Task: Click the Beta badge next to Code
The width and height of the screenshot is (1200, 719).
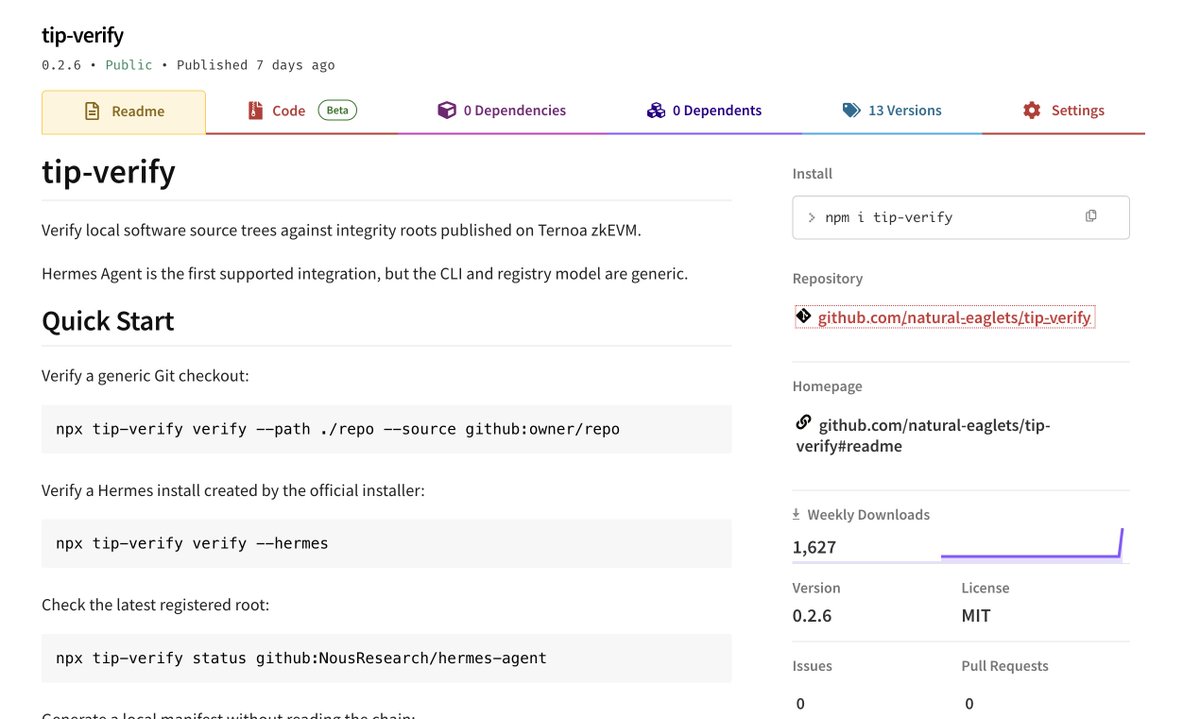Action: 337,110
